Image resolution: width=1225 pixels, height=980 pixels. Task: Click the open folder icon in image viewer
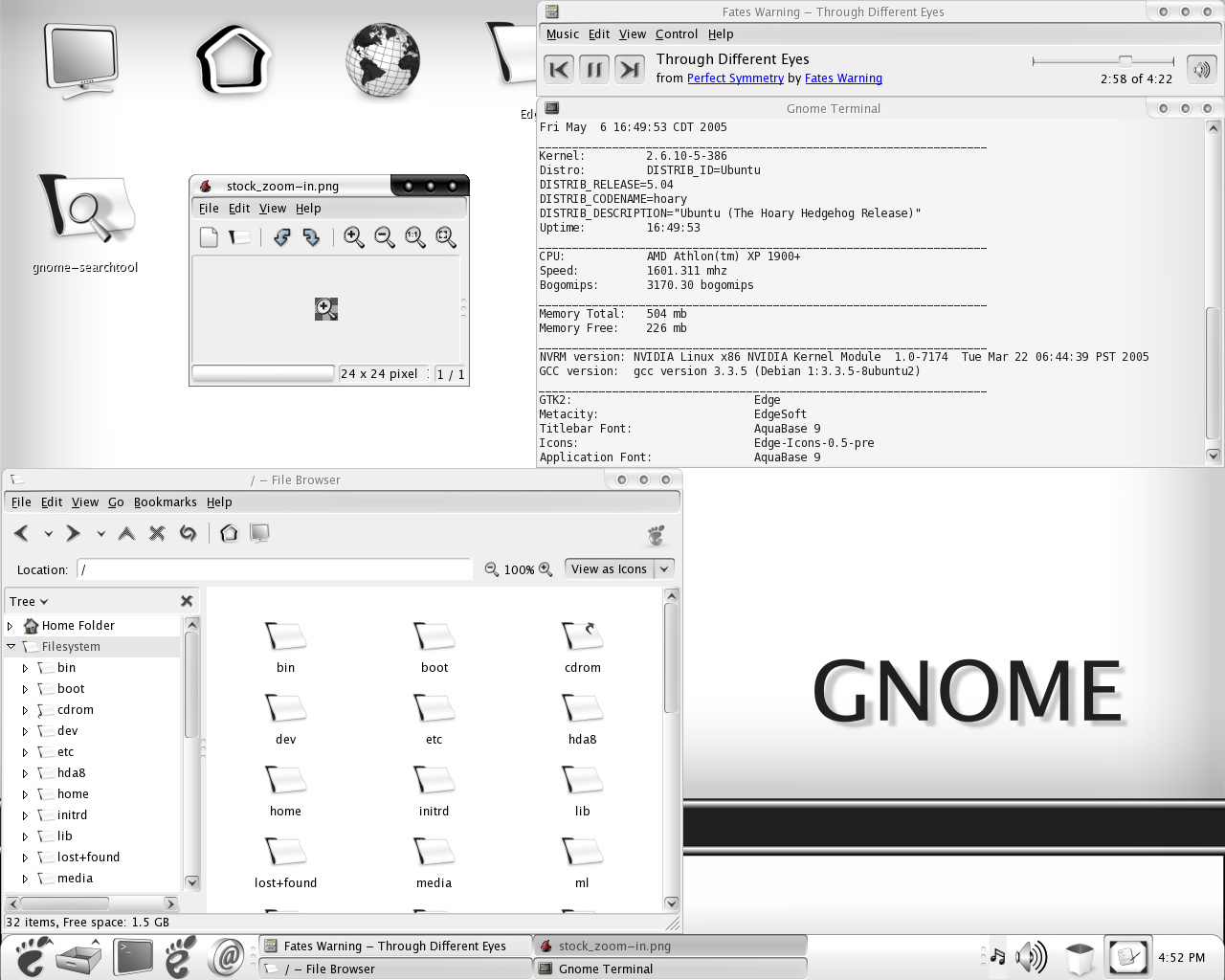[x=239, y=237]
